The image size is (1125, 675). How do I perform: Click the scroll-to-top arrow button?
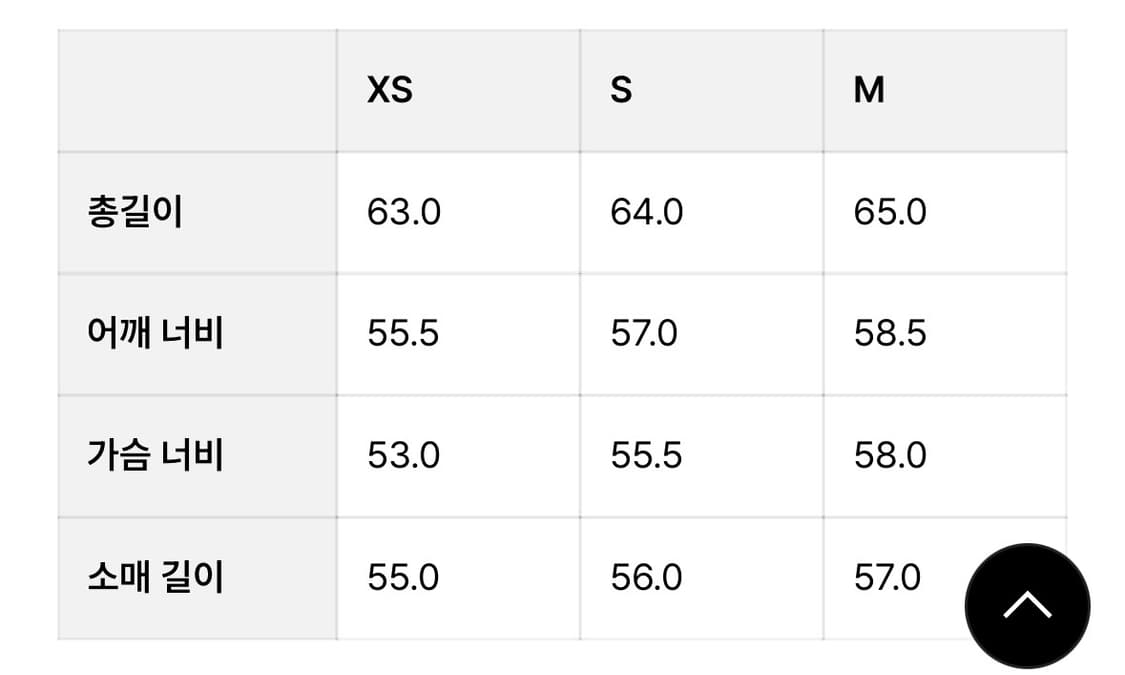1027,605
